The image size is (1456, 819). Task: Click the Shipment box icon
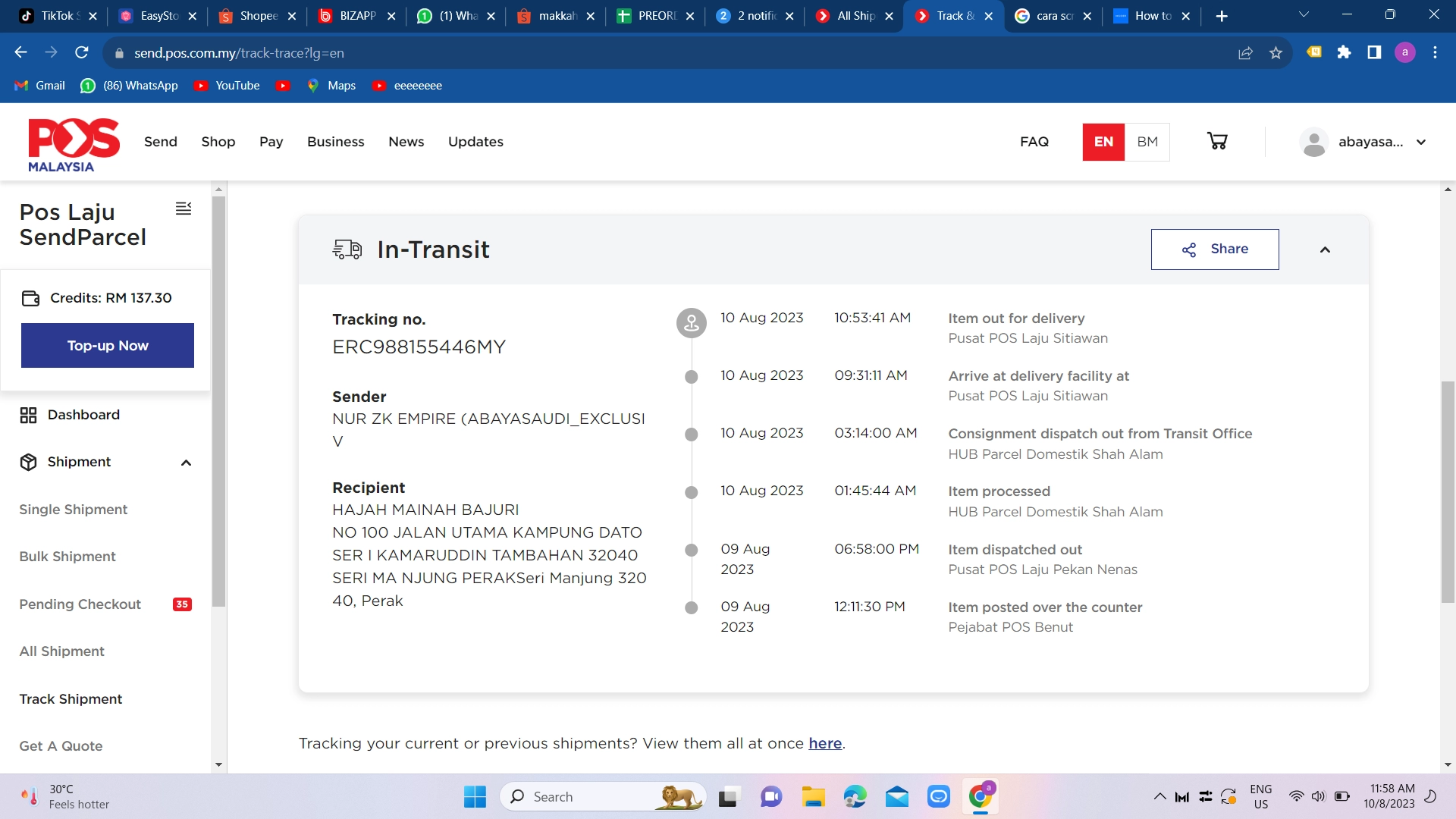(28, 462)
